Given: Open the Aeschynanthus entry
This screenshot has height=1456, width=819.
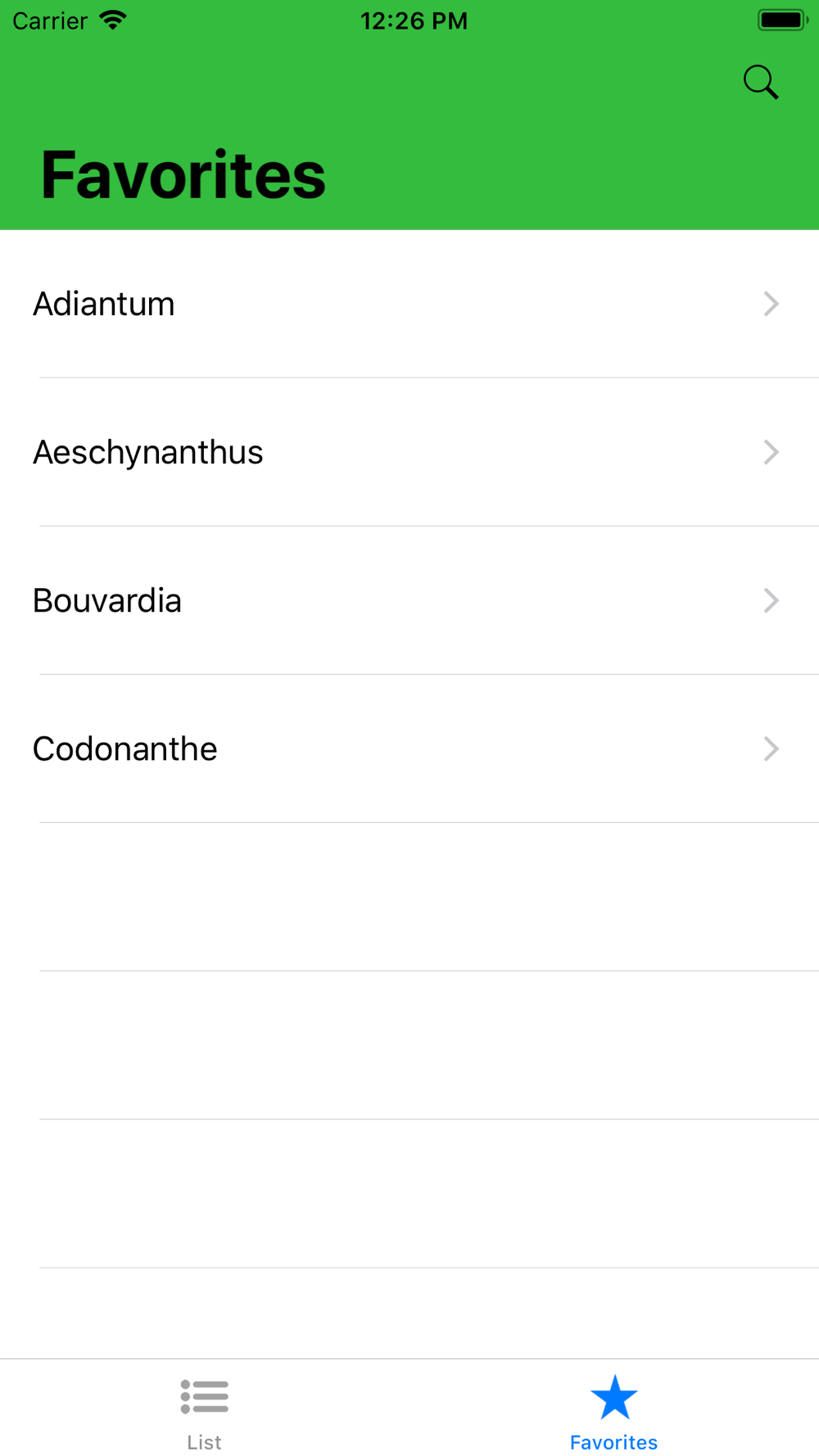Looking at the screenshot, I should pos(148,452).
